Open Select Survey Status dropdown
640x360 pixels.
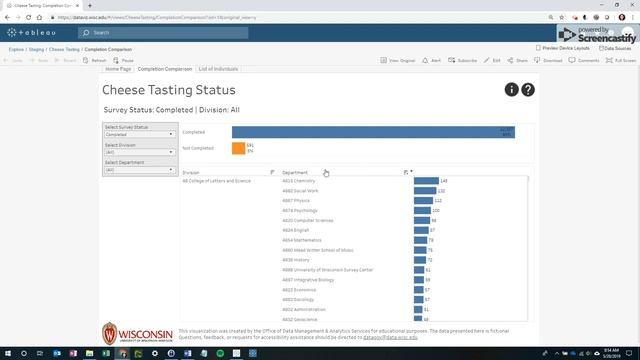[x=140, y=134]
